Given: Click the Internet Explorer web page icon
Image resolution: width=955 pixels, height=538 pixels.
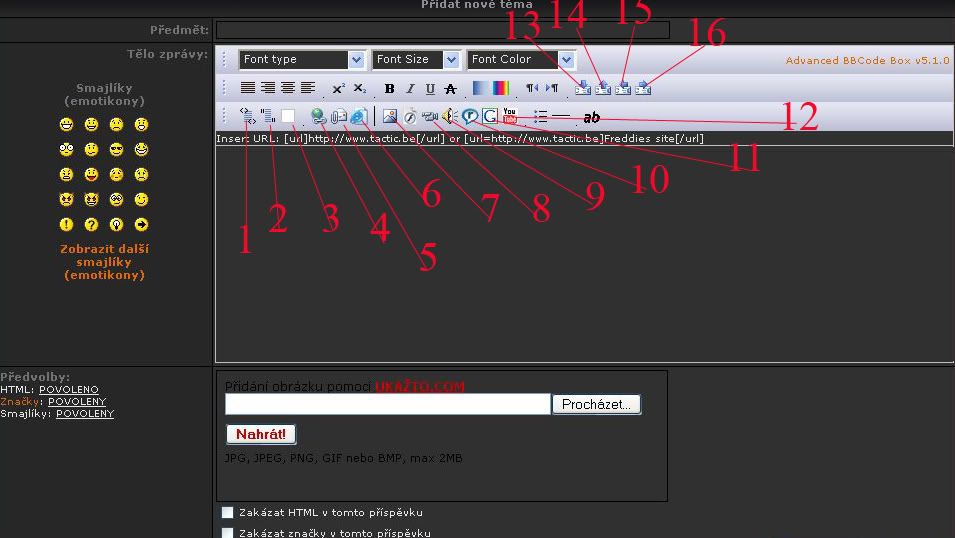Looking at the screenshot, I should [359, 116].
